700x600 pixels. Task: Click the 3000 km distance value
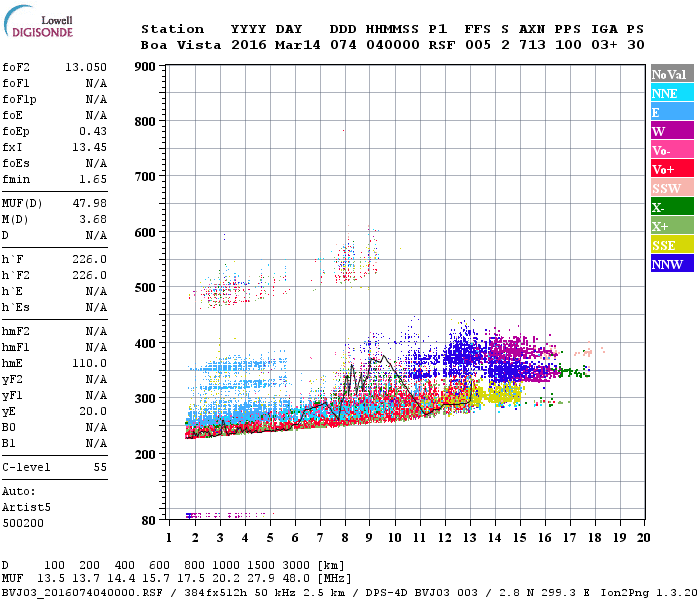coord(296,566)
